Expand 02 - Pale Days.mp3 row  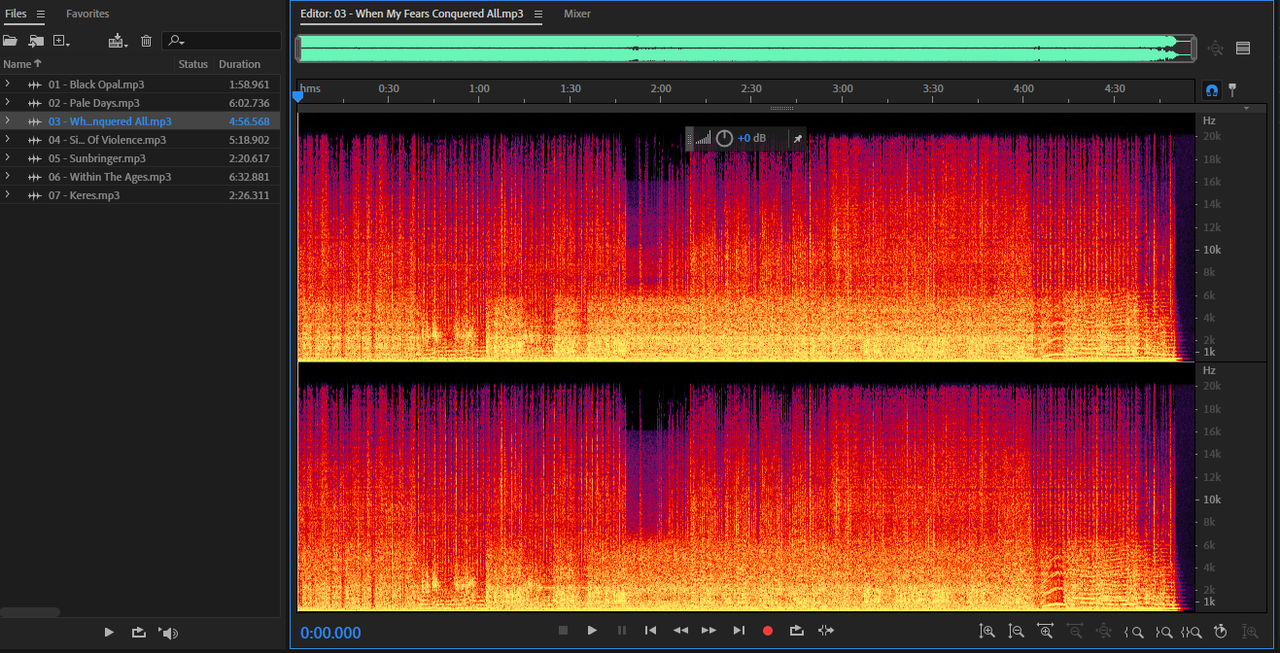point(7,102)
